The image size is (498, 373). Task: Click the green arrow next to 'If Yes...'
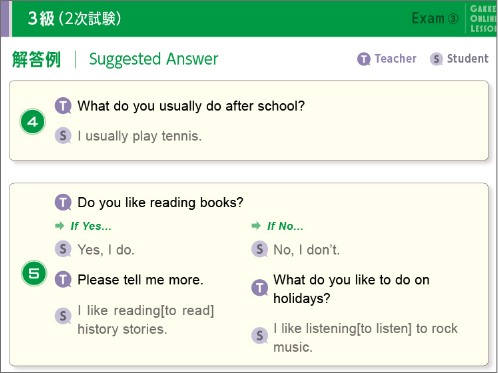59,226
